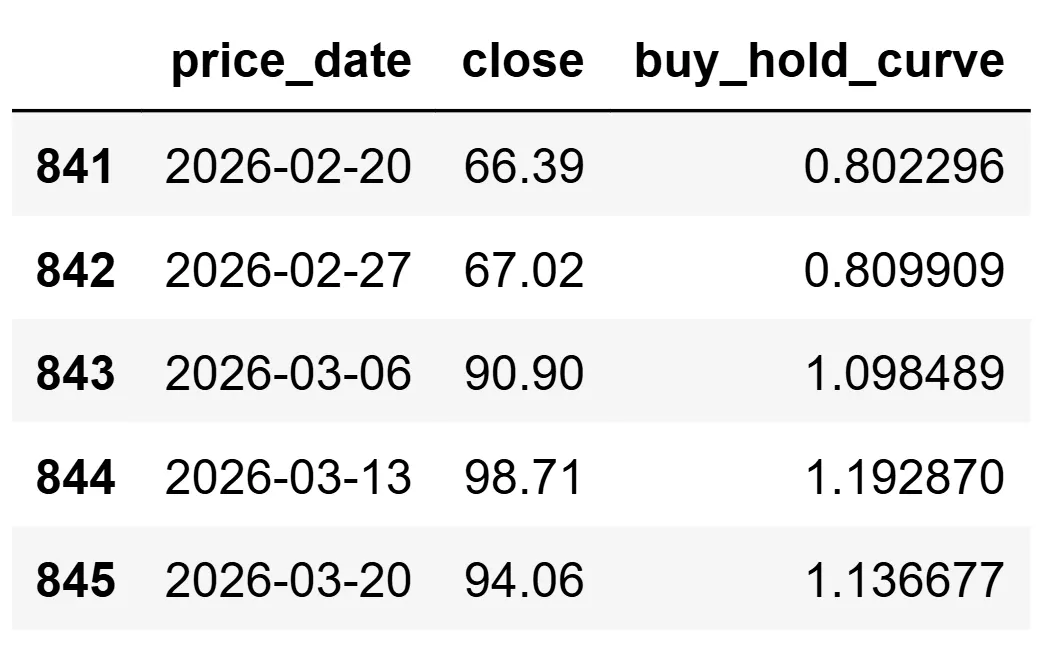Click the close value 98.71
This screenshot has width=1050, height=646.
[x=523, y=477]
